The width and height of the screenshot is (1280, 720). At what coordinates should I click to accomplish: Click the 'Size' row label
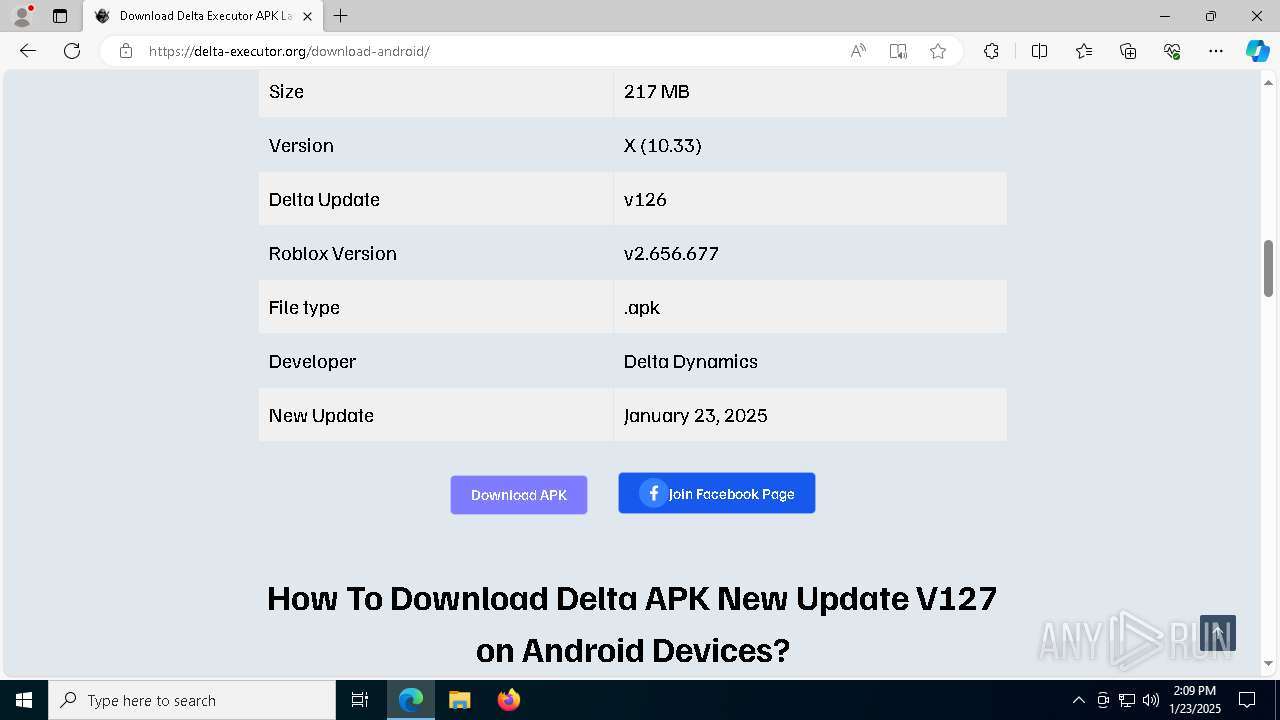point(286,91)
